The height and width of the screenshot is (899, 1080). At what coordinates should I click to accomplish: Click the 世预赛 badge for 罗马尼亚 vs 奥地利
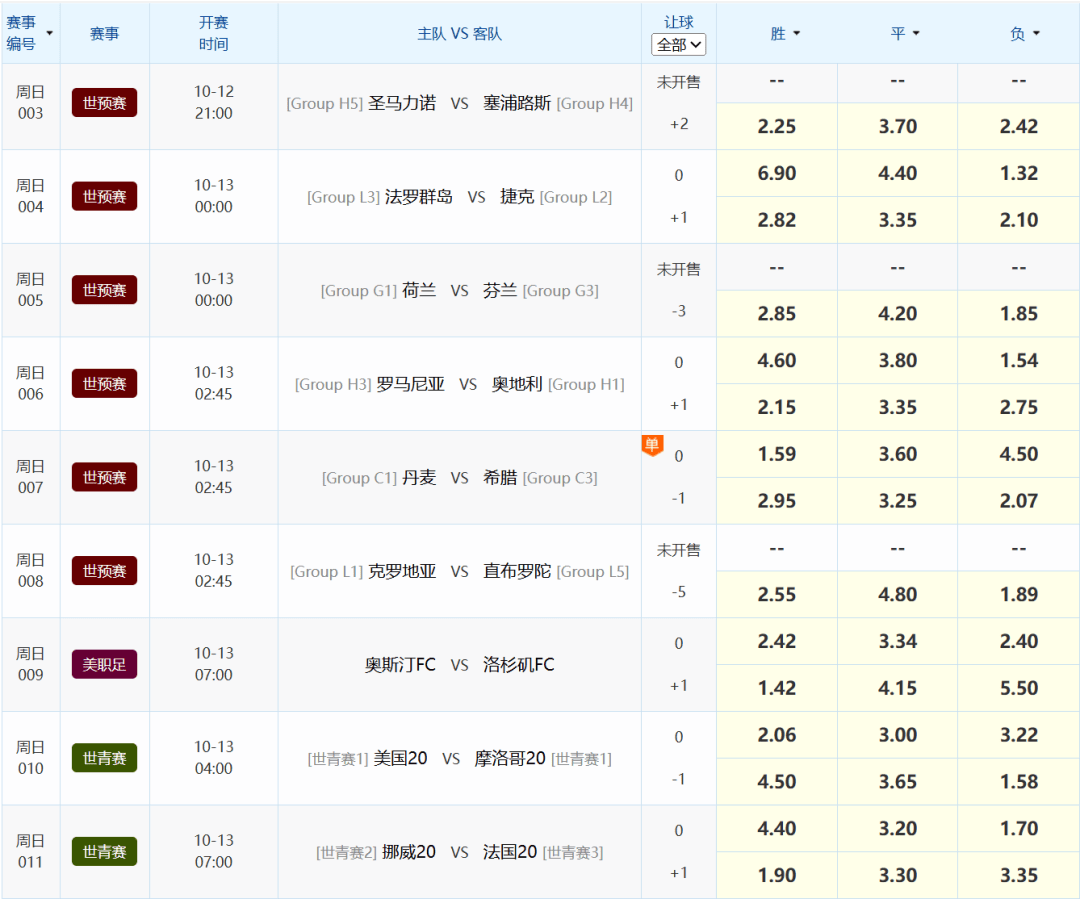(x=104, y=383)
